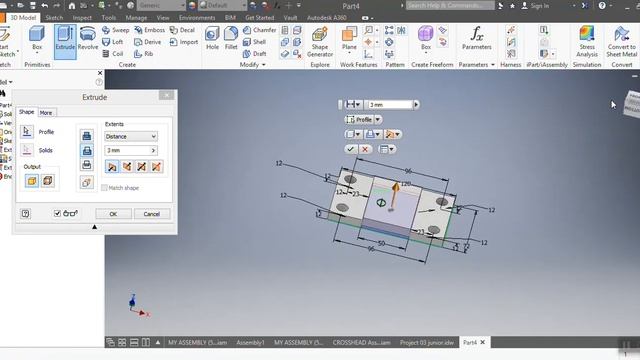This screenshot has width=640, height=360.
Task: Choose the Shell tool
Action: click(254, 42)
